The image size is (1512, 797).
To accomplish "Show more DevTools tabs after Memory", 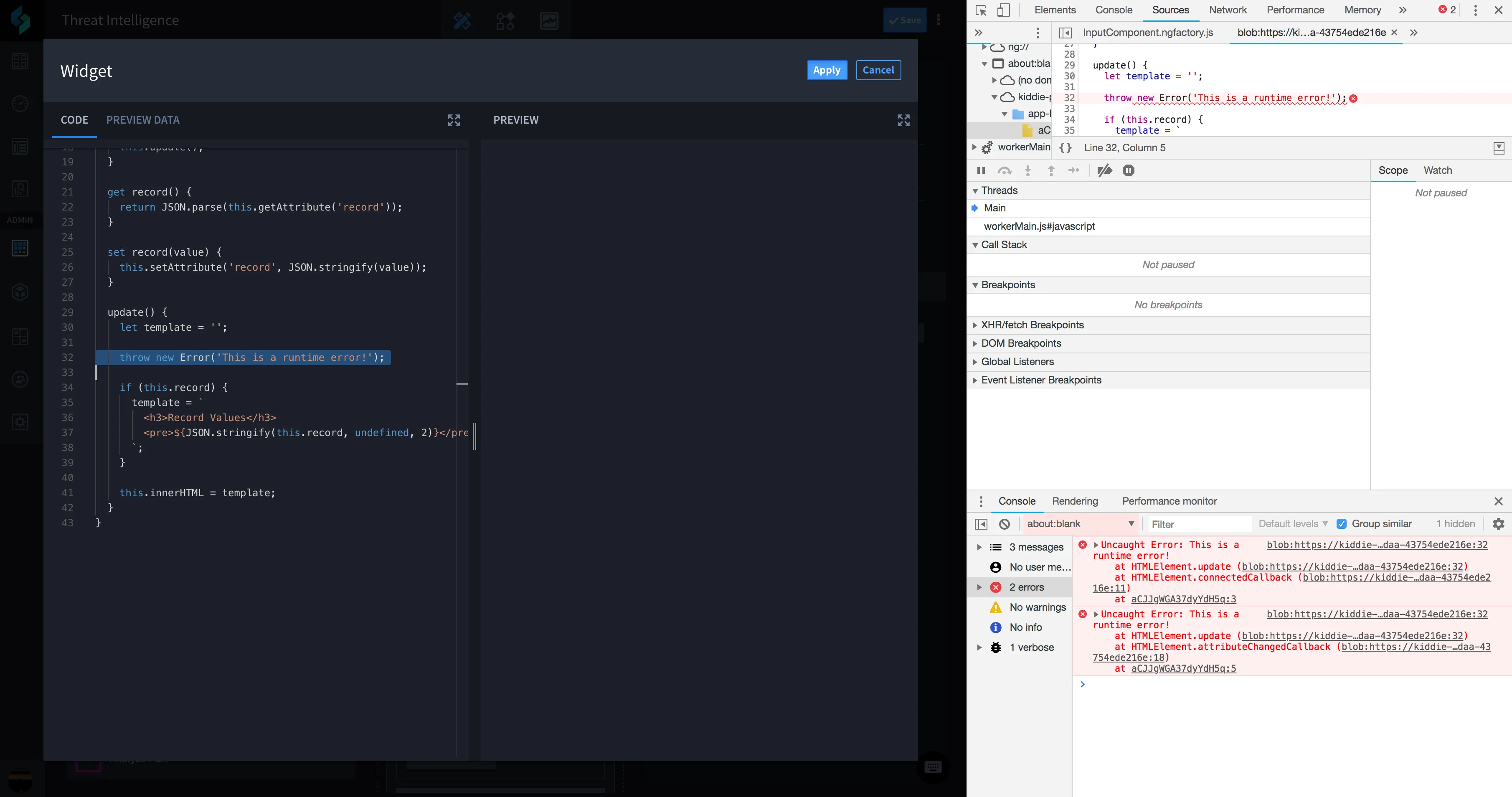I will click(1403, 10).
